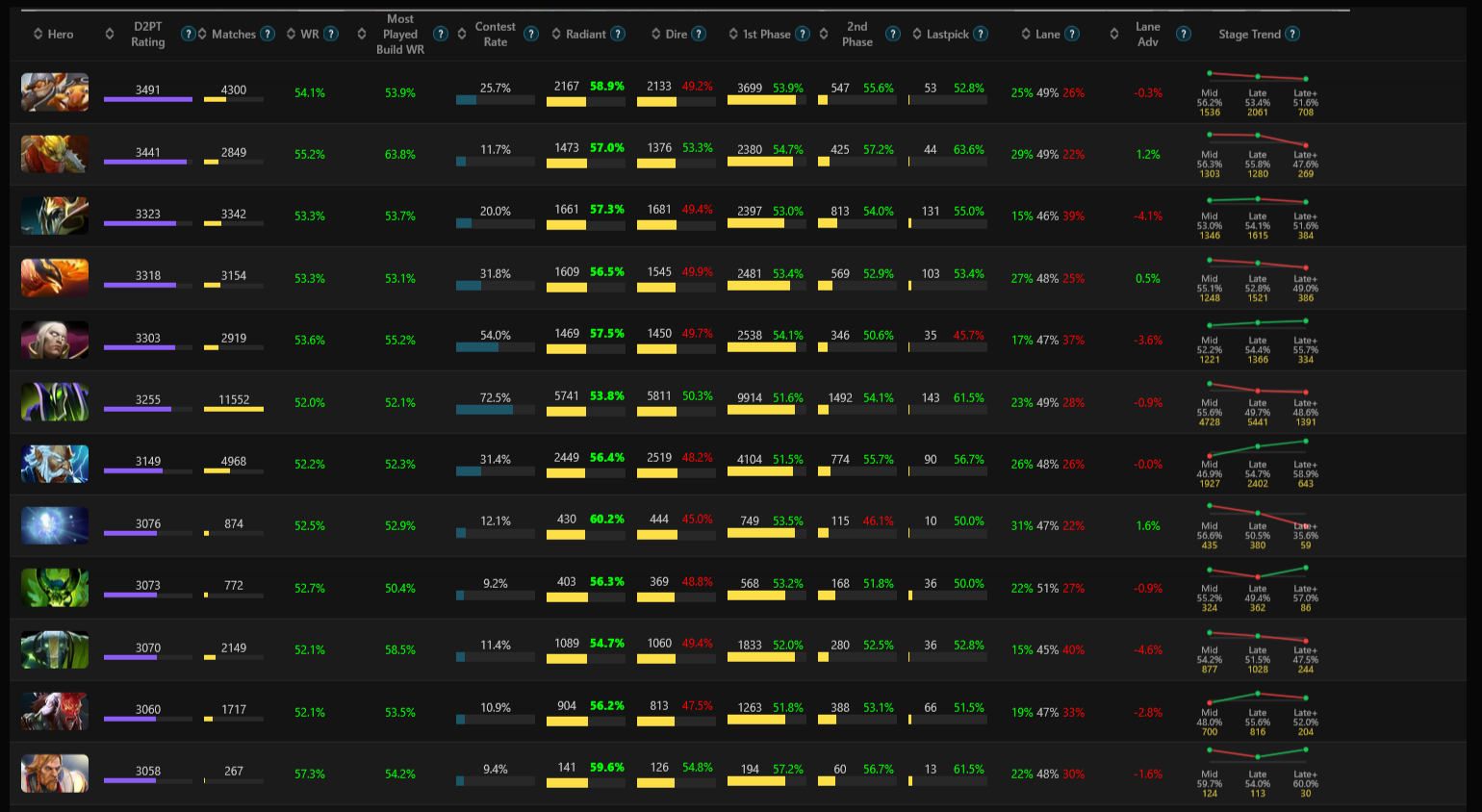
Task: Open the help icon next to D2PT Rating
Action: [x=189, y=34]
